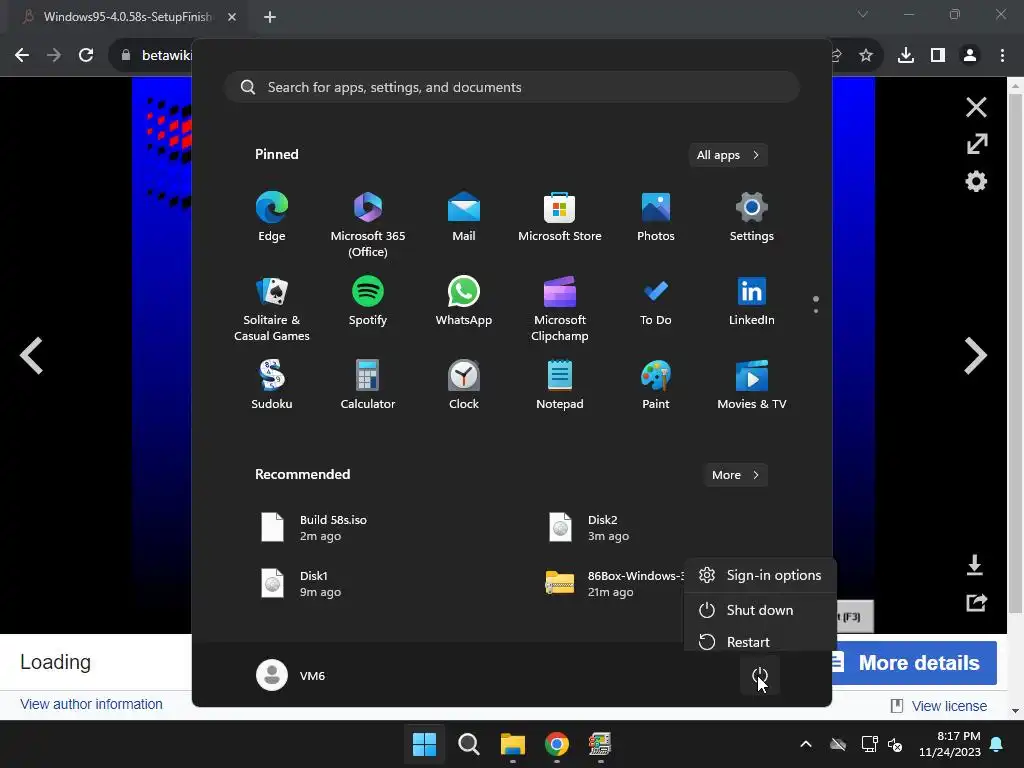
Task: Go to the previous image in viewer
Action: coord(31,355)
